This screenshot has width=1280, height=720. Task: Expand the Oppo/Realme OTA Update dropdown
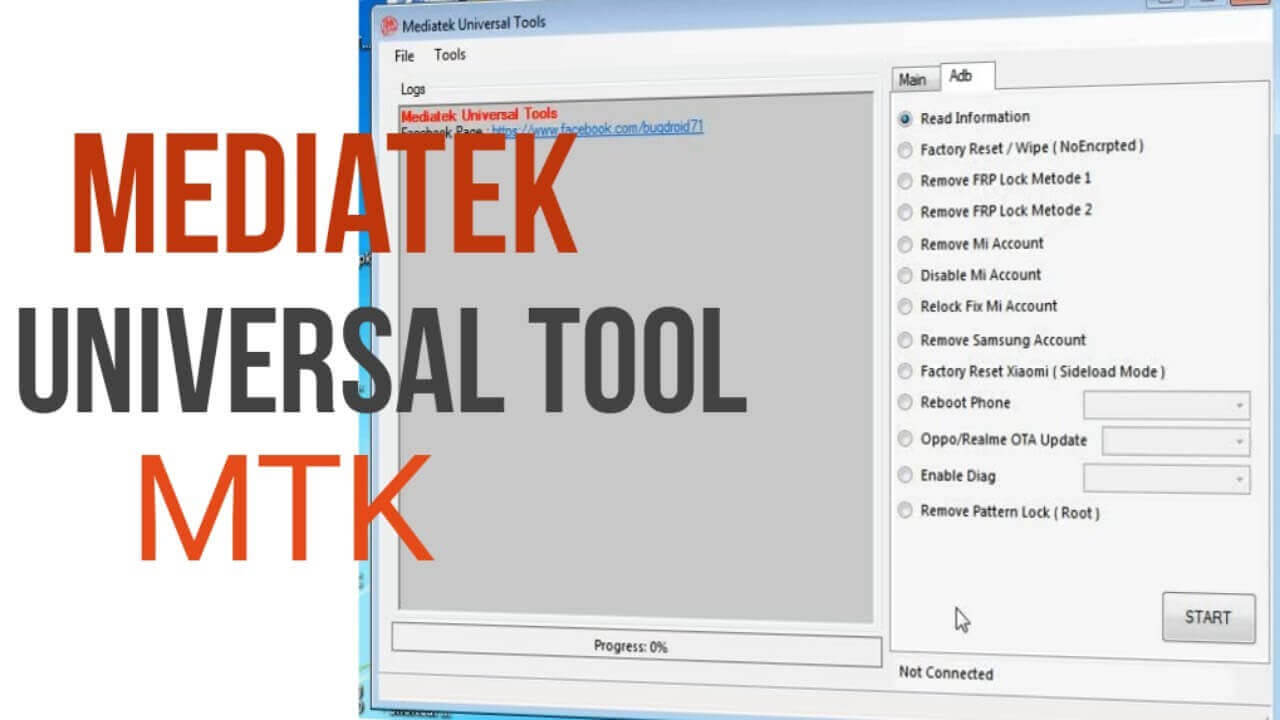tap(1176, 440)
